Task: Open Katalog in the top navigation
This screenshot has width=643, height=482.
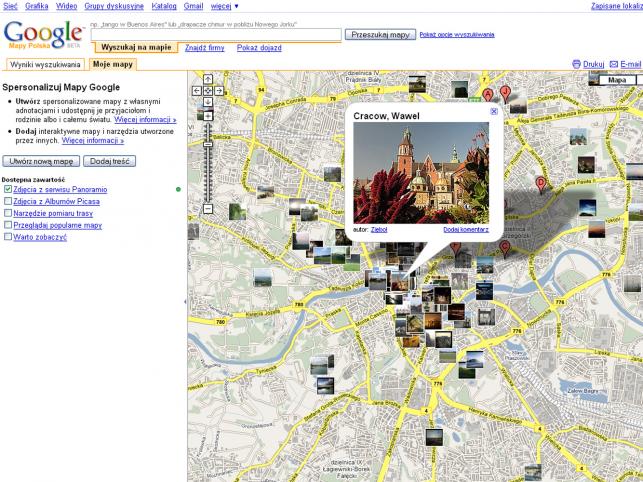Action: pyautogui.click(x=164, y=6)
